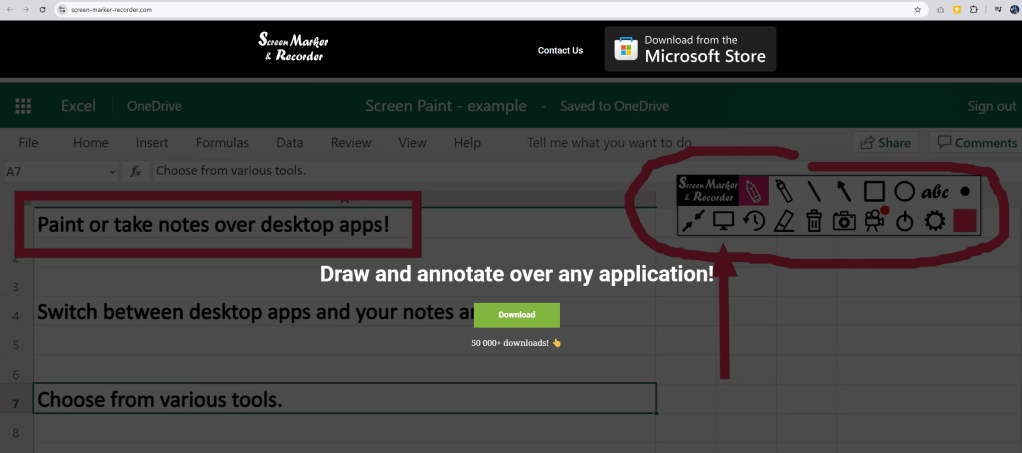Click the monitor screen icon
Image resolution: width=1022 pixels, height=453 pixels.
coord(723,221)
